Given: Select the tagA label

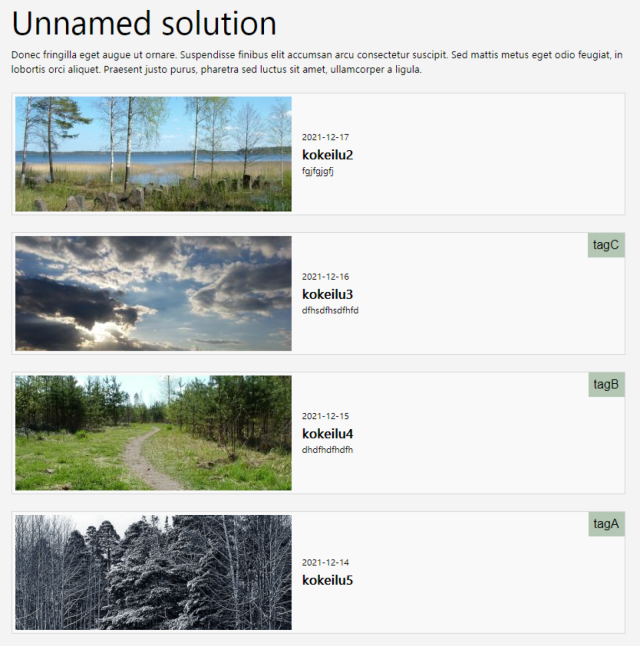Looking at the screenshot, I should click(x=607, y=524).
